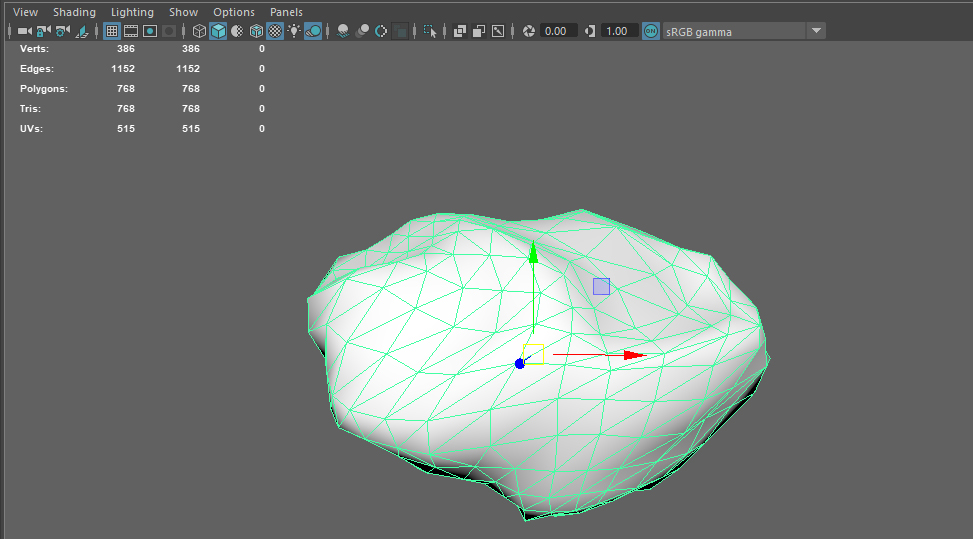Click the Select Camera icon
The height and width of the screenshot is (539, 973).
click(24, 31)
